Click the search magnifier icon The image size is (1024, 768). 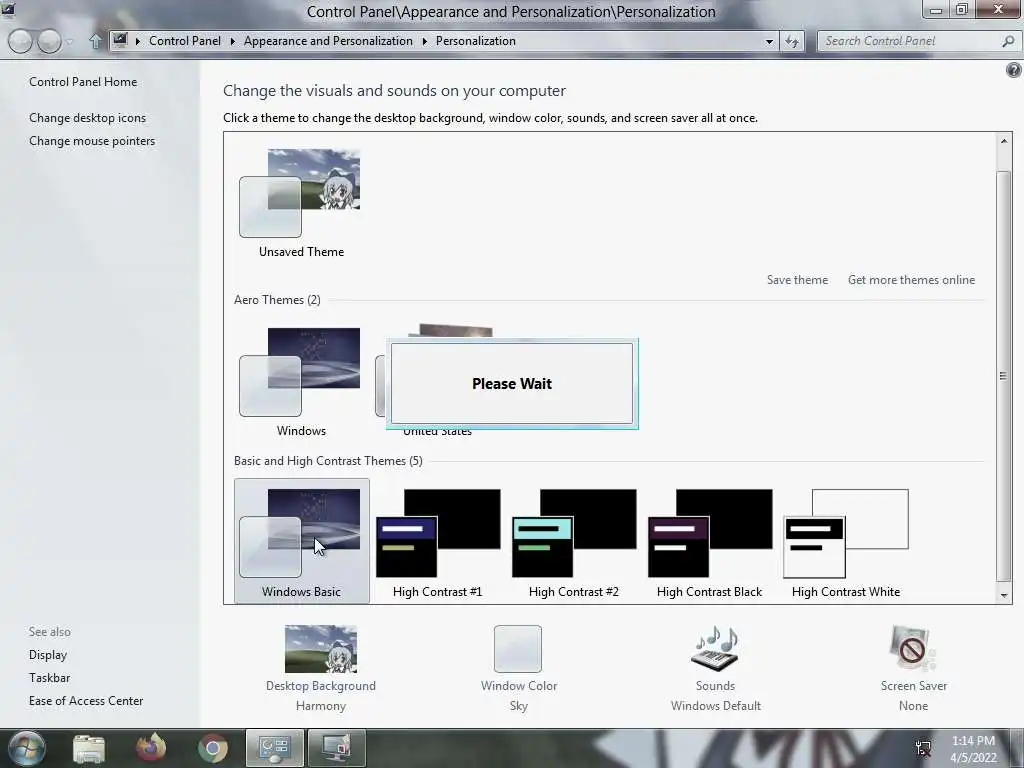coord(1008,41)
